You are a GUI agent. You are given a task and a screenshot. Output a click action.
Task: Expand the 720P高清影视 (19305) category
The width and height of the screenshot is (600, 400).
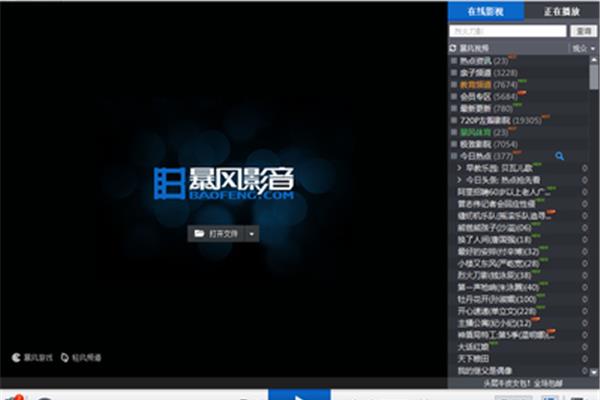(x=454, y=120)
